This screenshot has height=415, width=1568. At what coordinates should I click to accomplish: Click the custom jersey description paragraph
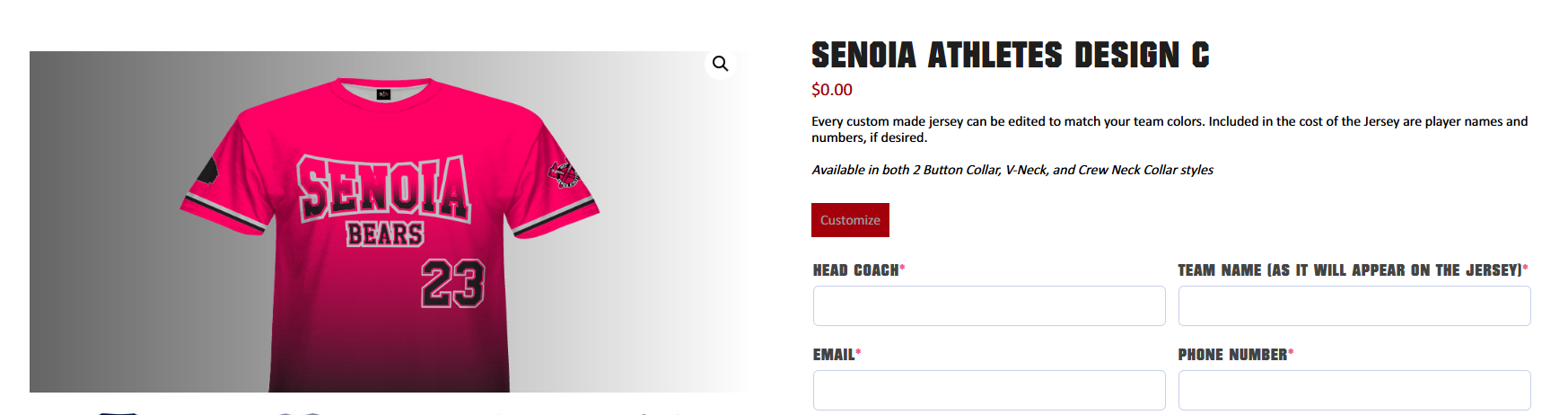click(1169, 129)
